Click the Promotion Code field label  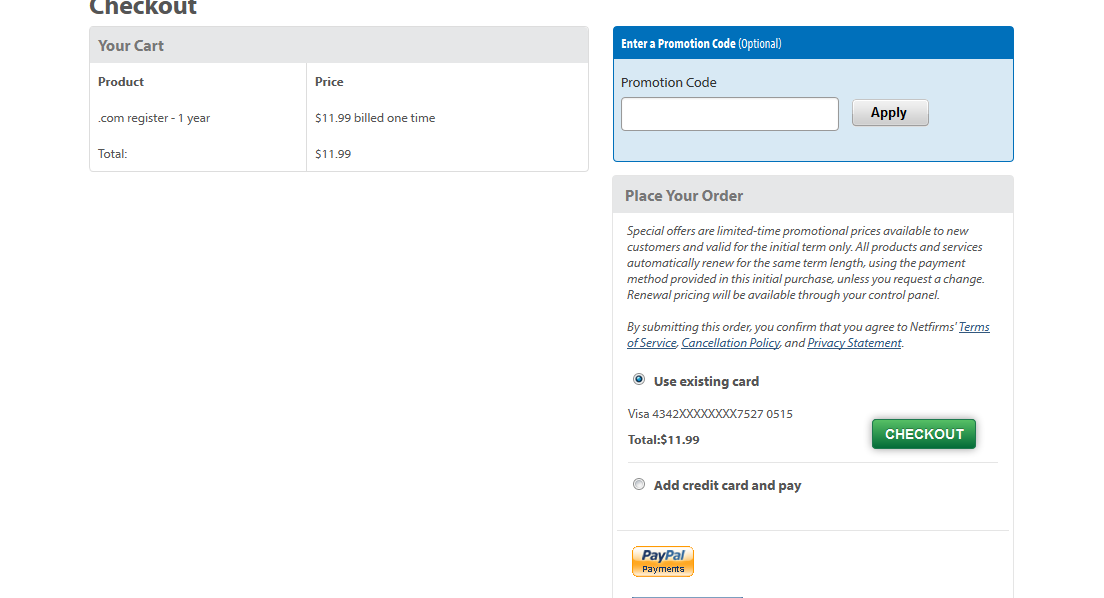[x=669, y=83]
